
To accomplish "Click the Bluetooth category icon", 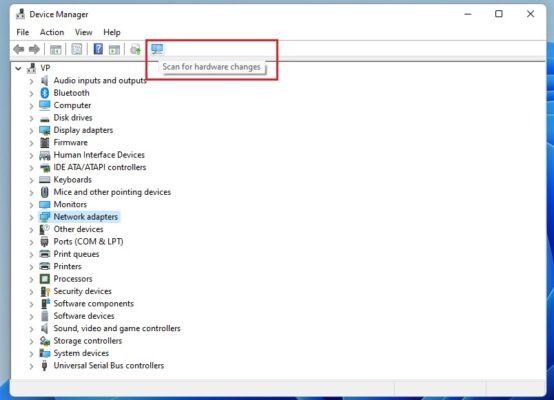I will pos(45,93).
